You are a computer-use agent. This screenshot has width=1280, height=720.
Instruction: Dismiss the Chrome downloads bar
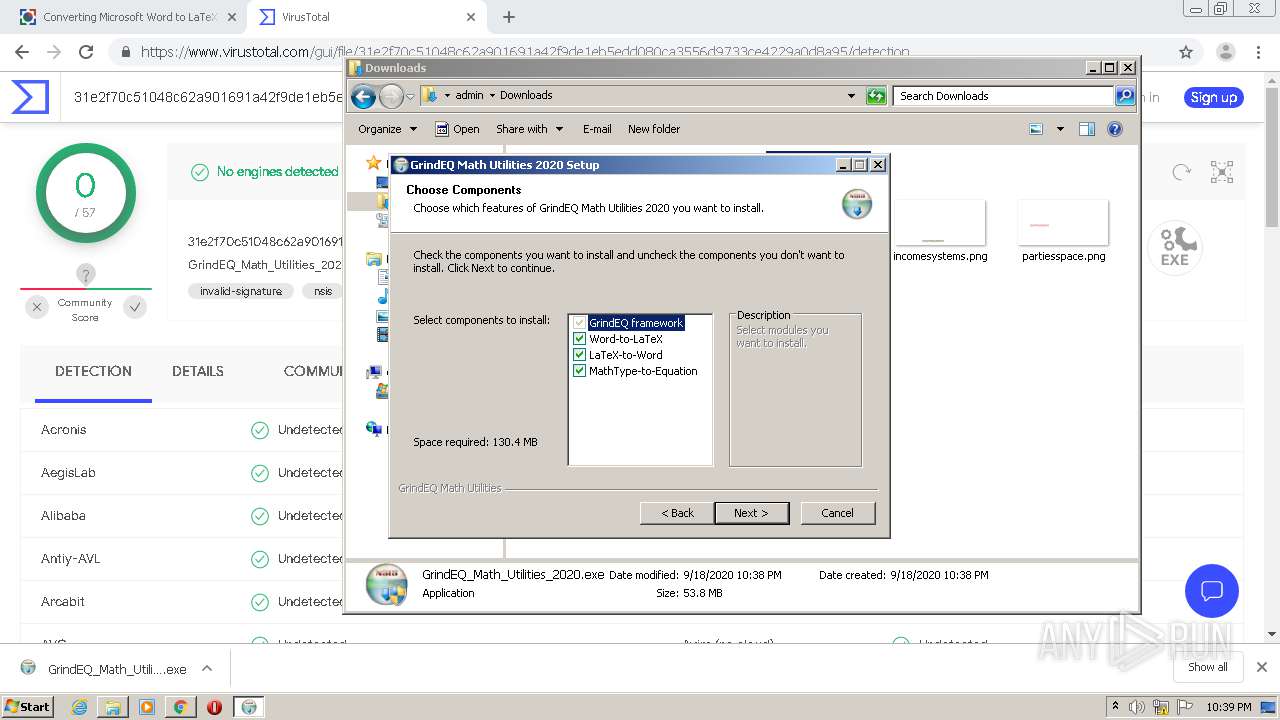pyautogui.click(x=1262, y=667)
